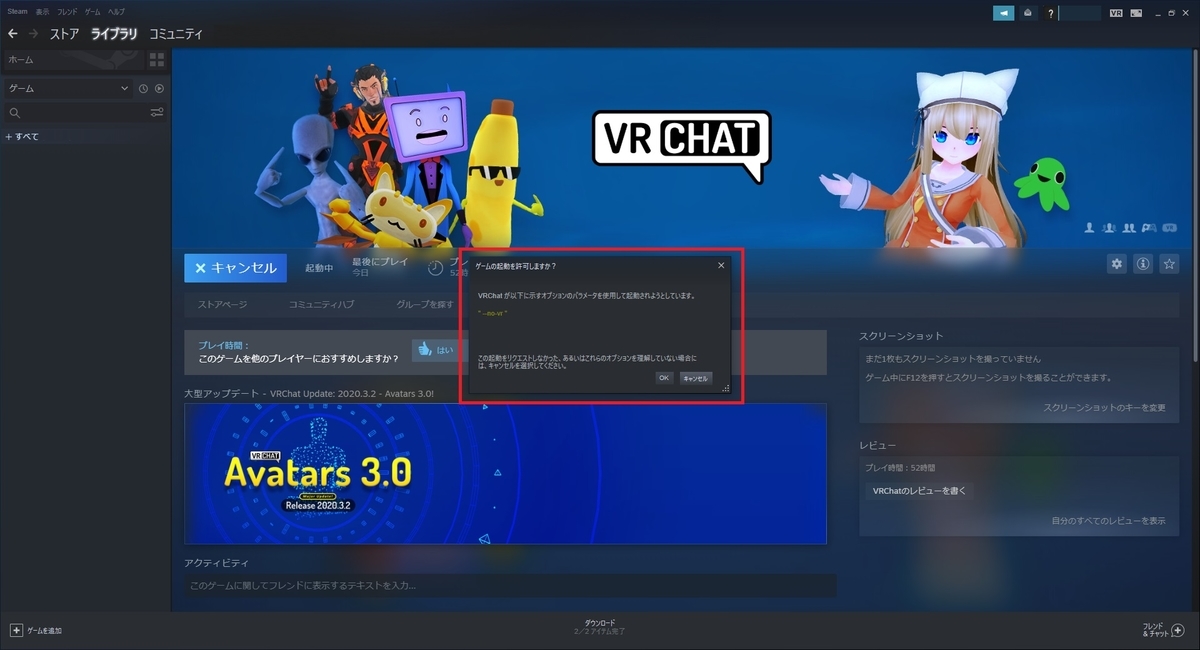This screenshot has height=650, width=1200.
Task: Open the announcements megaphone icon
Action: point(1003,13)
